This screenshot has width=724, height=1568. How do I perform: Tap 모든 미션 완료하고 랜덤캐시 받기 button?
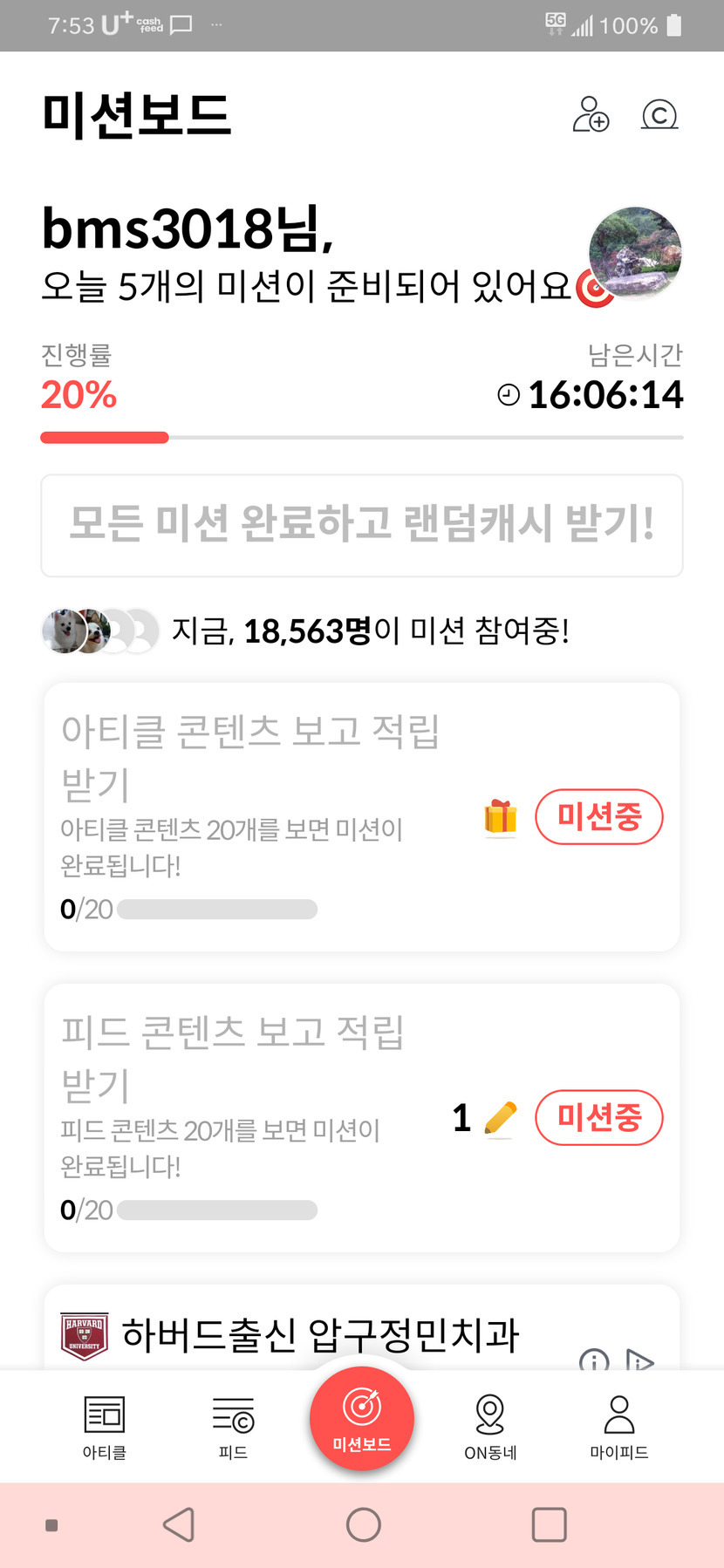click(x=362, y=525)
